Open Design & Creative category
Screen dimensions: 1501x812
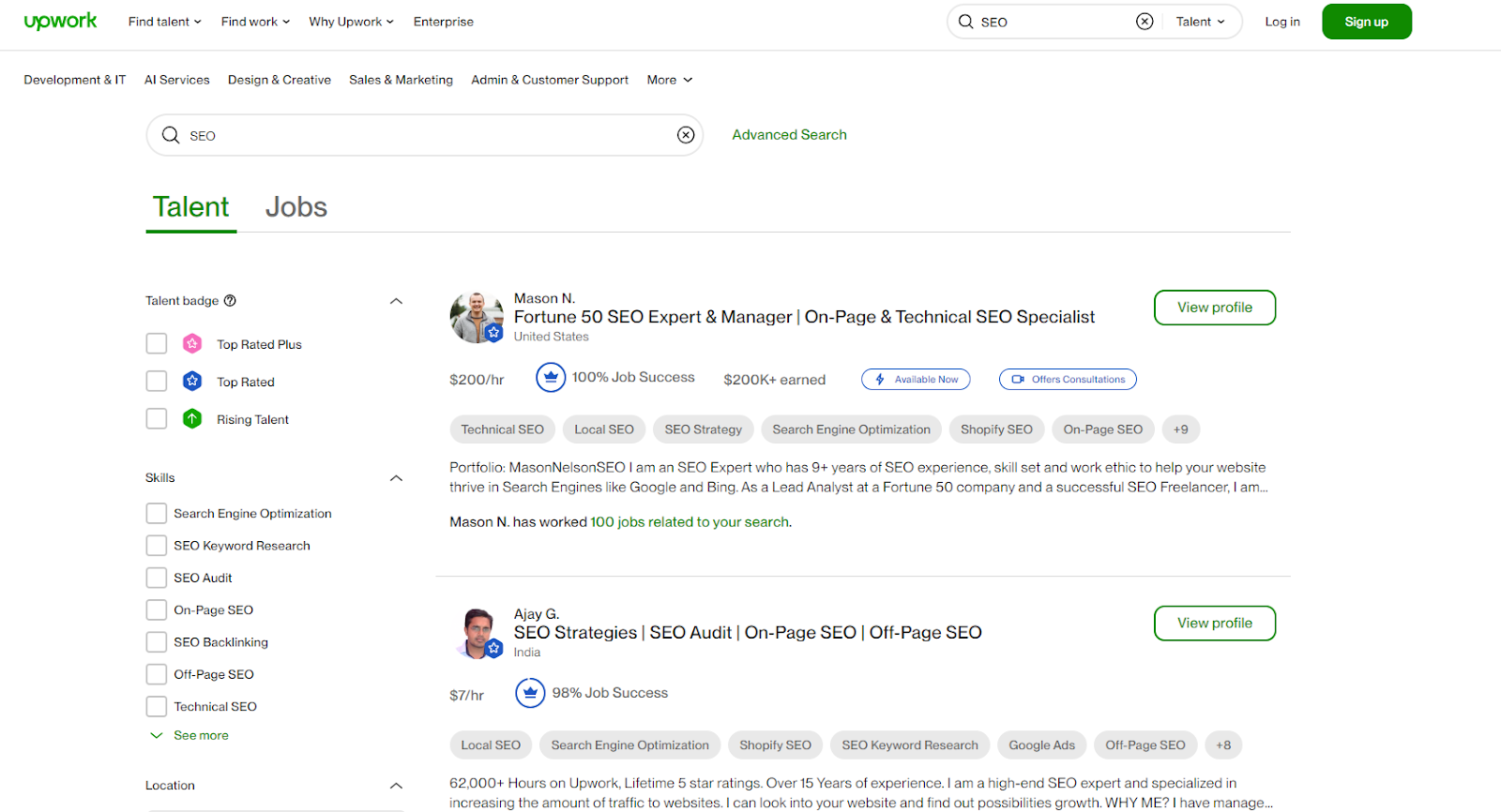[x=280, y=80]
